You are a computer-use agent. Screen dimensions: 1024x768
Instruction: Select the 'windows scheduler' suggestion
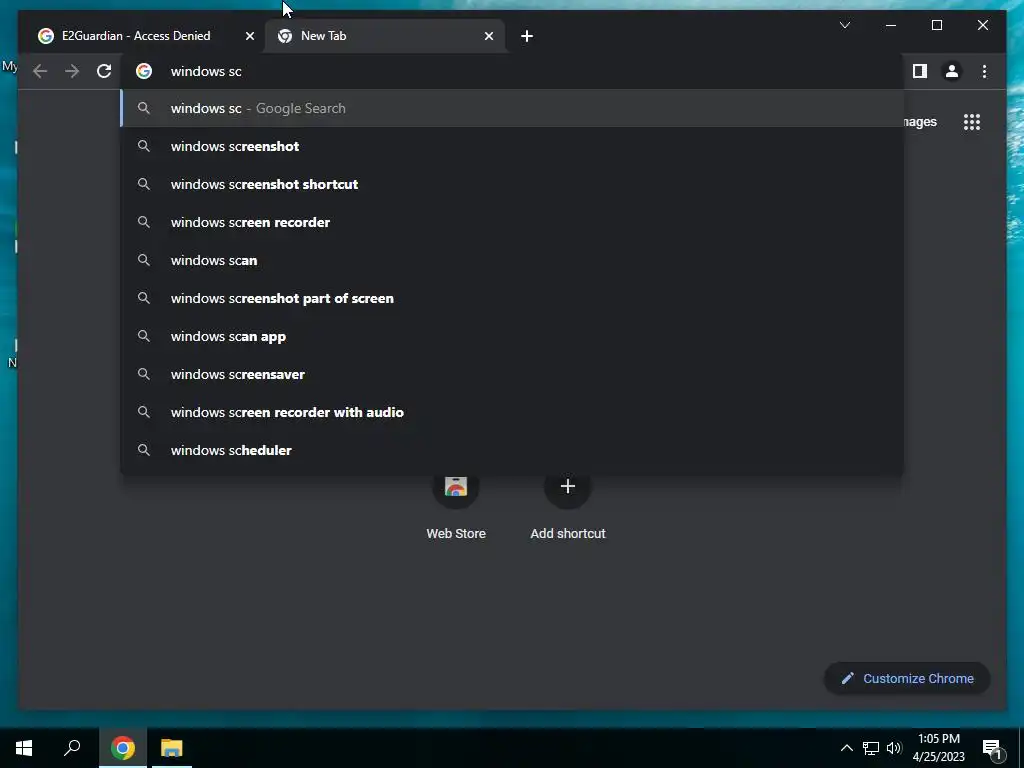512,450
